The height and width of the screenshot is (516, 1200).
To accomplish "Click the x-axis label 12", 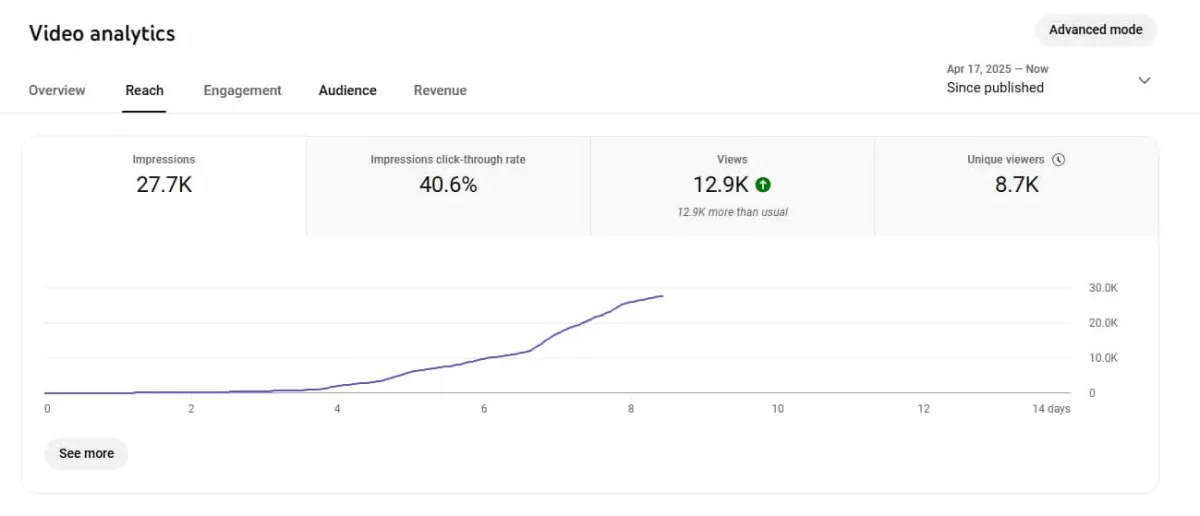I will point(923,409).
